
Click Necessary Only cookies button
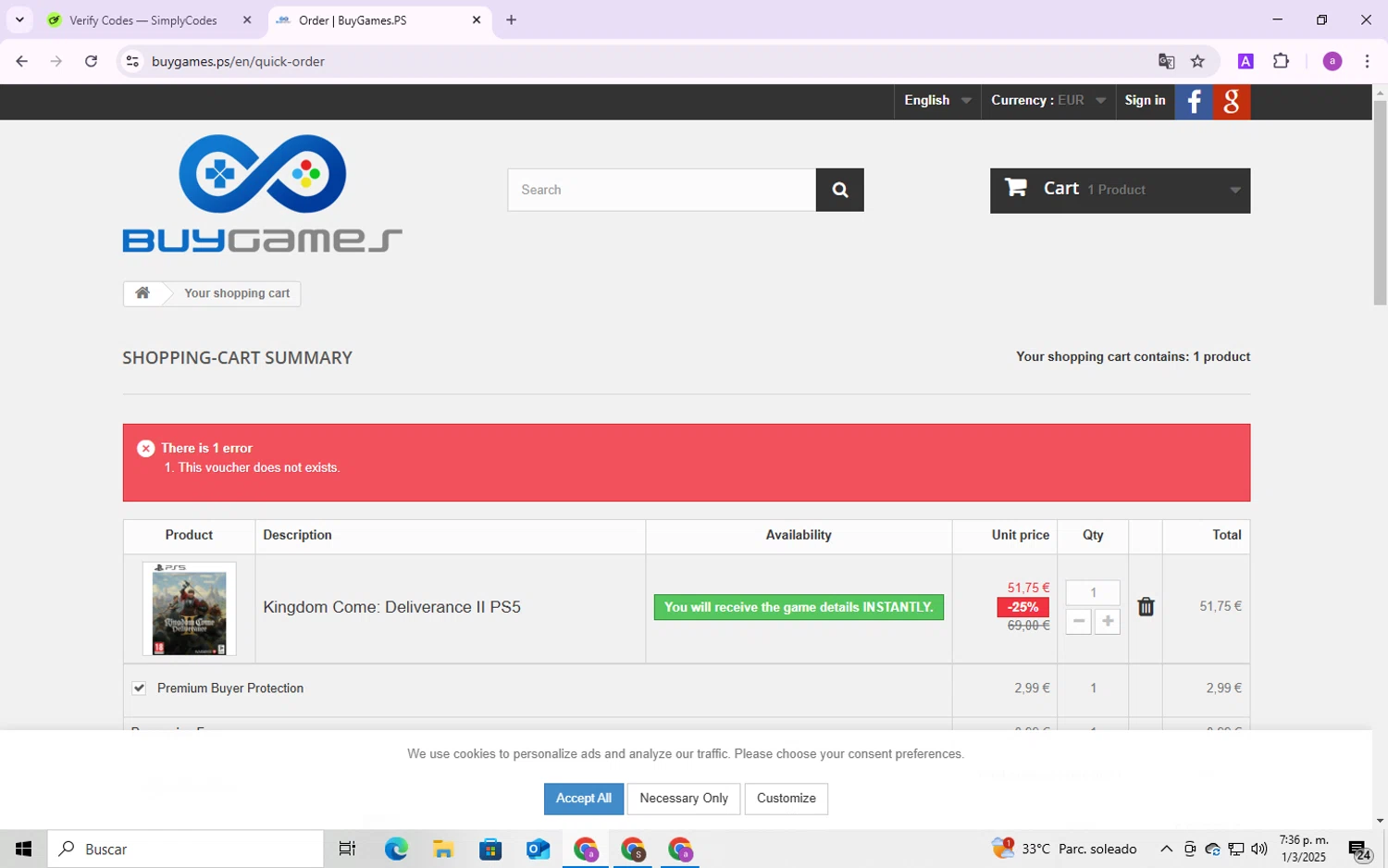(x=684, y=799)
